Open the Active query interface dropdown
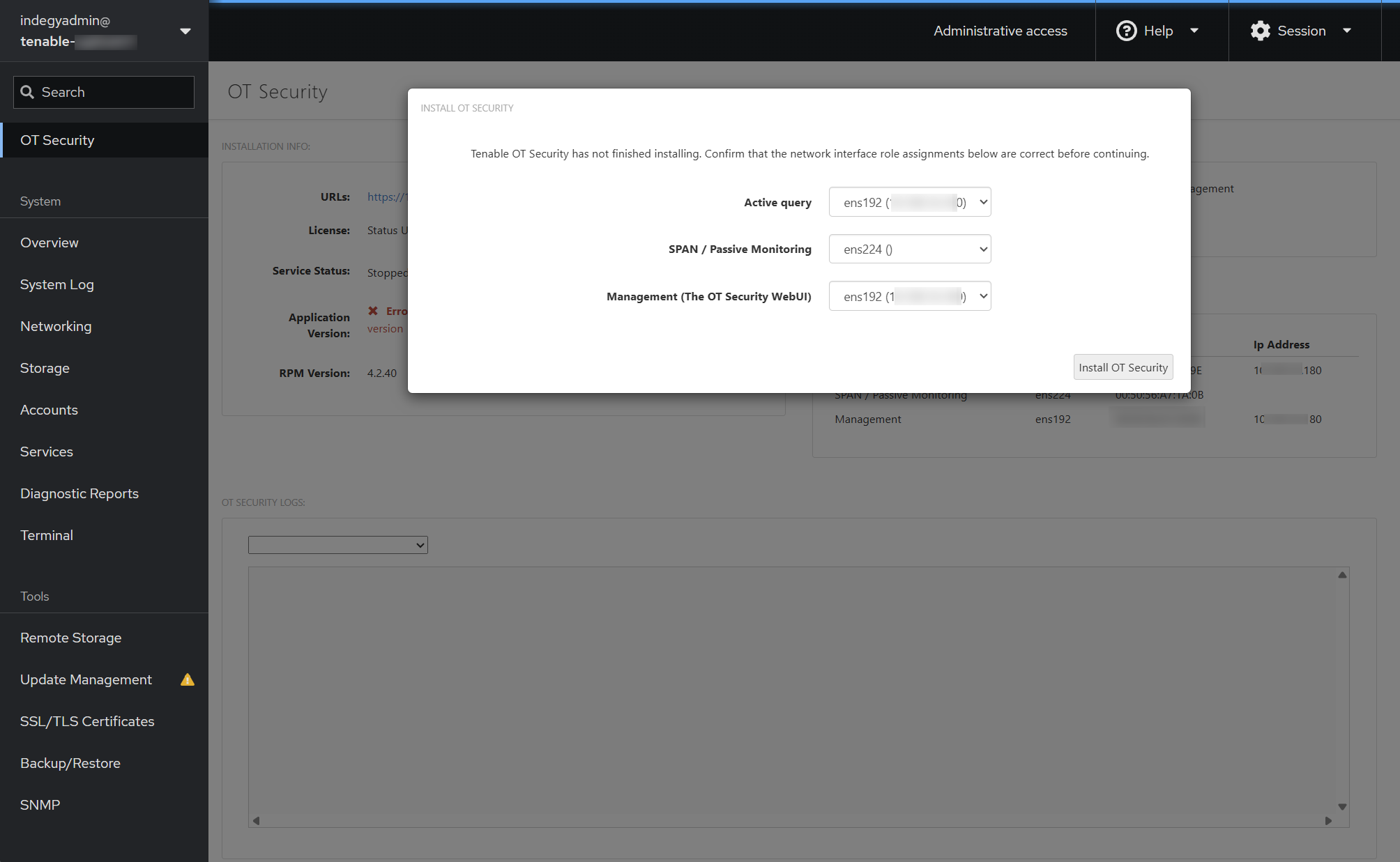The width and height of the screenshot is (1400, 862). pyautogui.click(x=909, y=202)
